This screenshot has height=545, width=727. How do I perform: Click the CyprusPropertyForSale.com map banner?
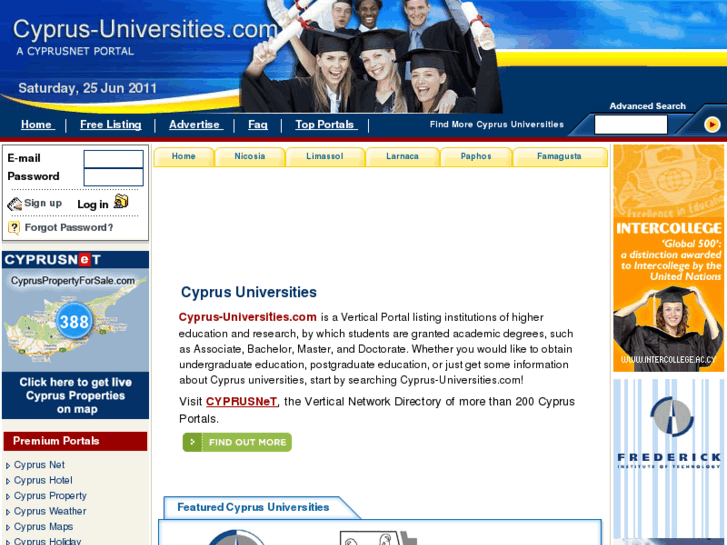76,320
